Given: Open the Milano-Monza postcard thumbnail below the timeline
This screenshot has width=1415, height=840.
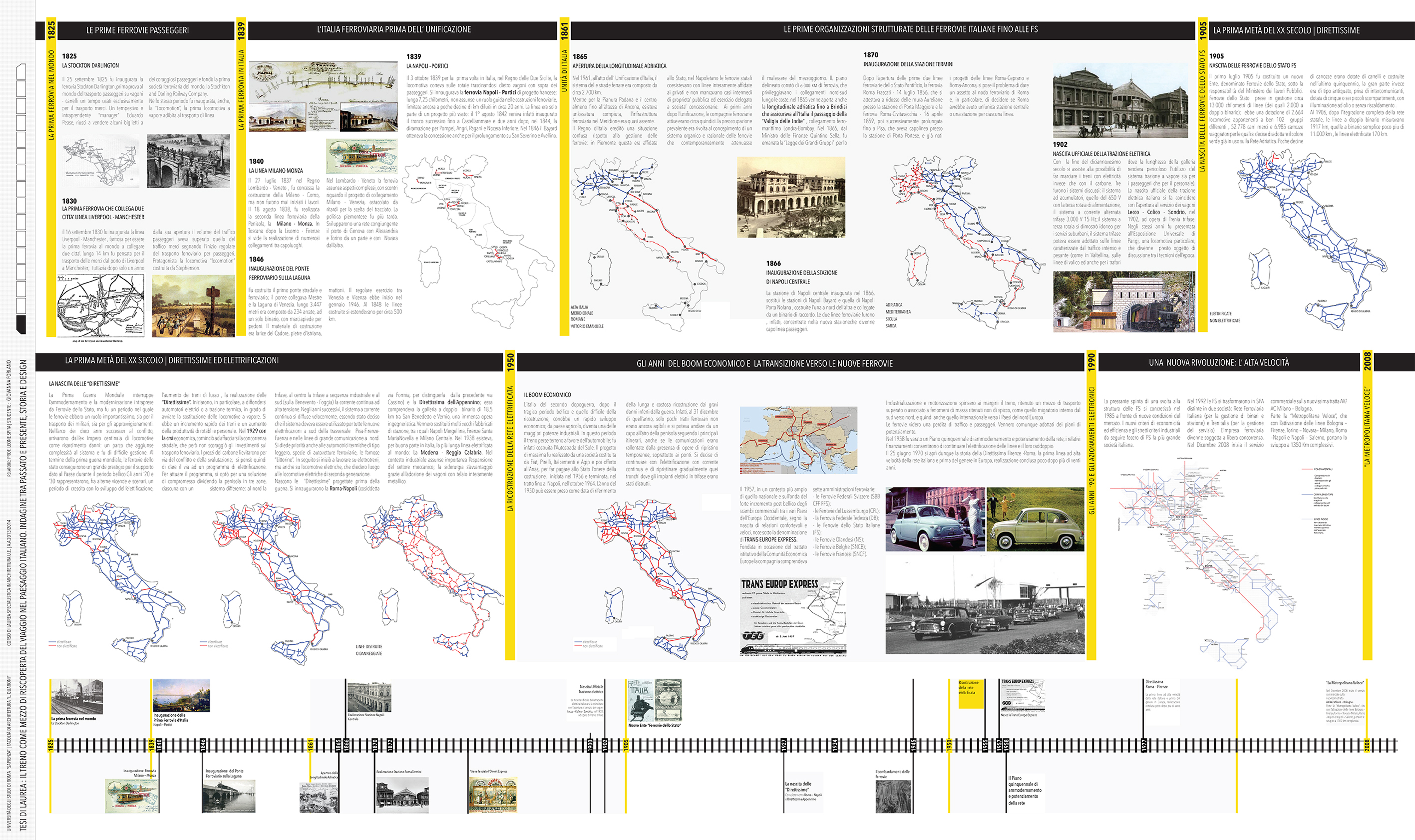Looking at the screenshot, I should tap(131, 796).
